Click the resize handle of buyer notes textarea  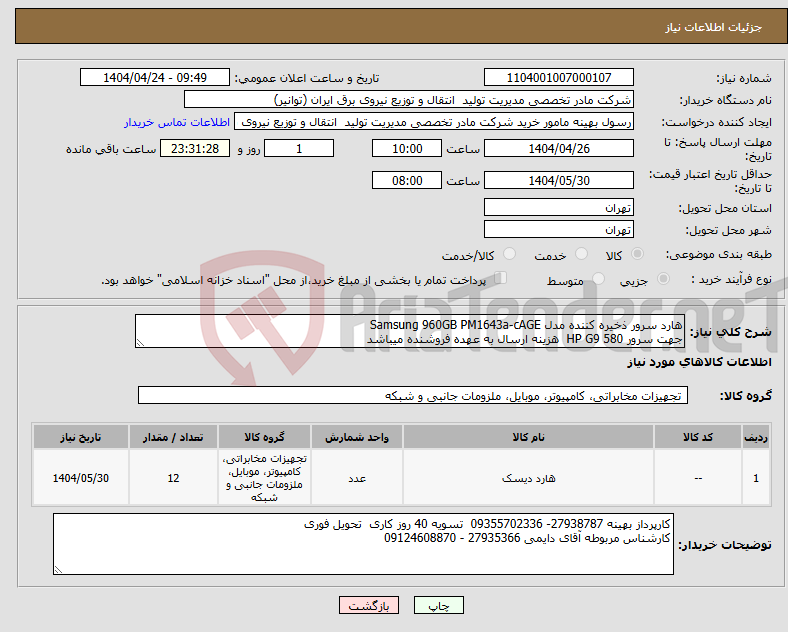58,570
